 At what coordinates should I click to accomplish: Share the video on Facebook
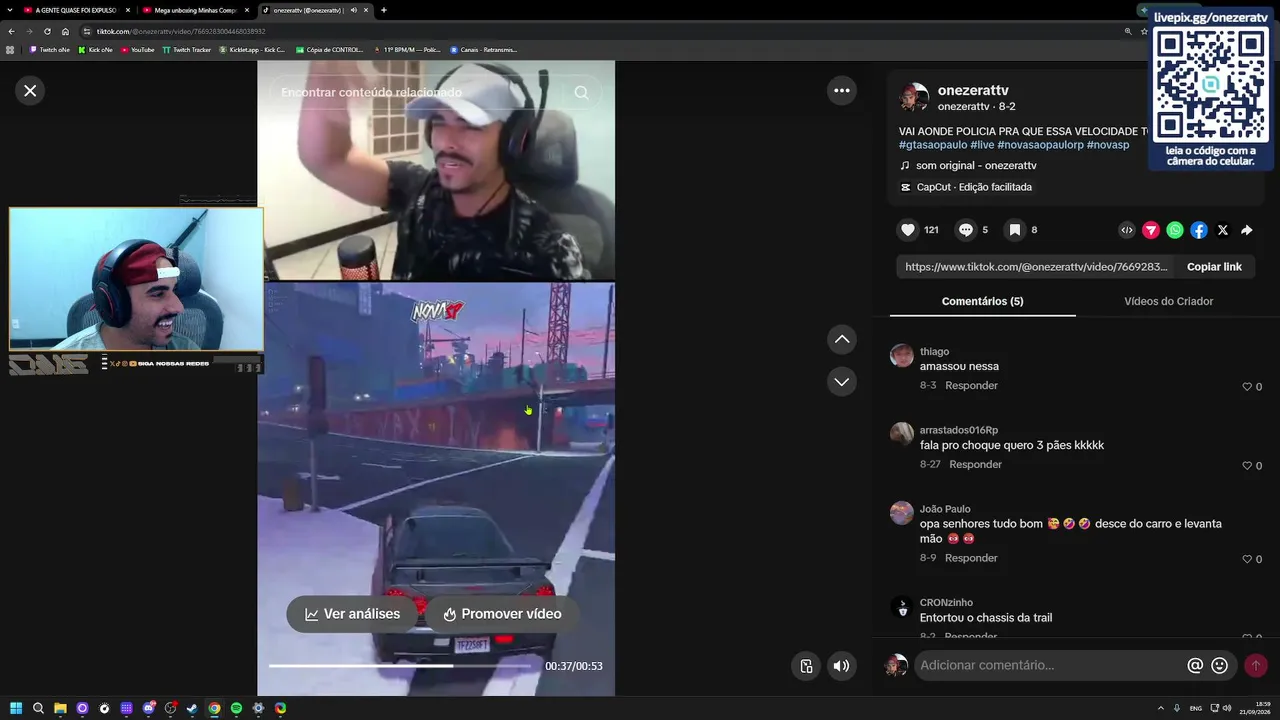1199,230
